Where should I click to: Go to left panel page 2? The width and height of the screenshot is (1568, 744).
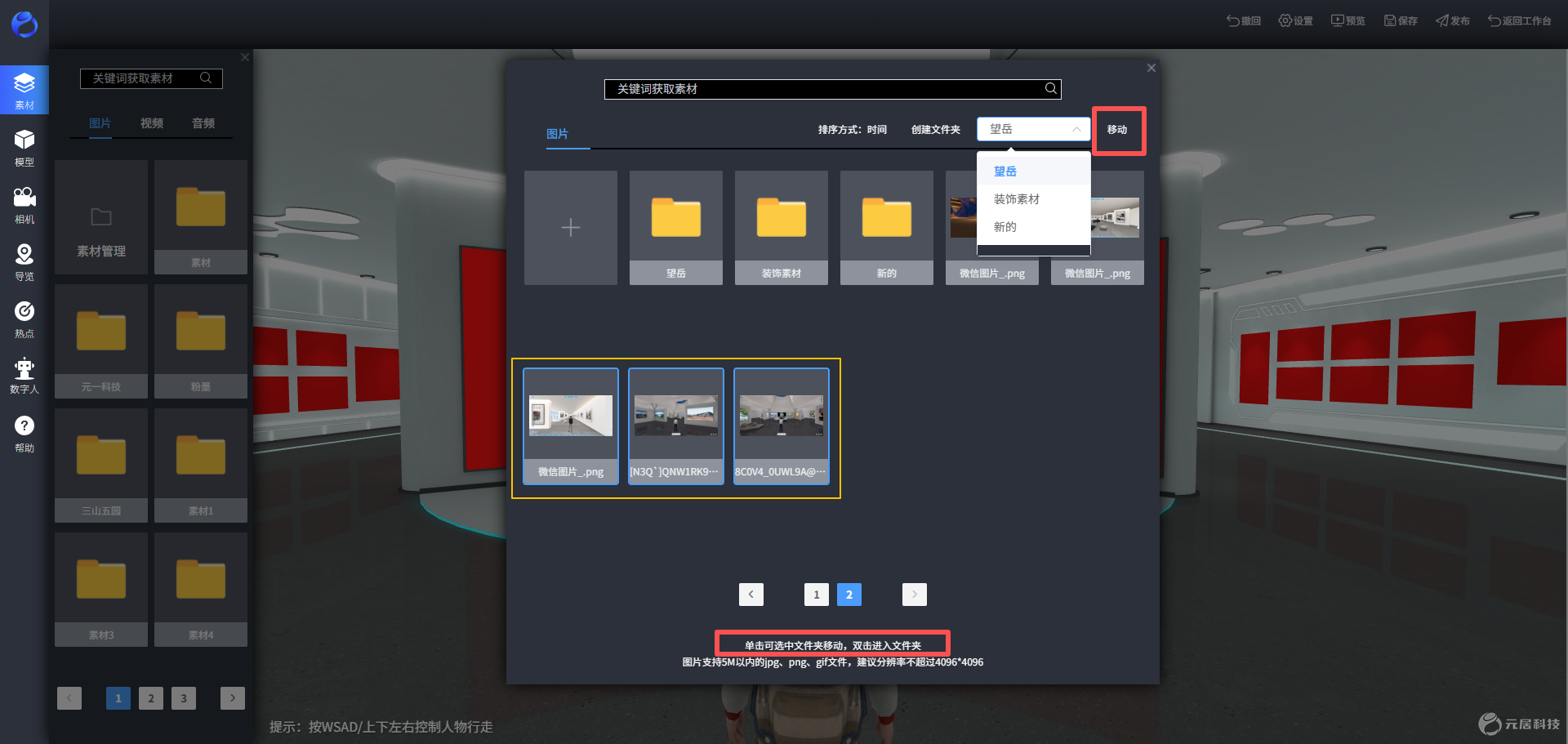151,698
